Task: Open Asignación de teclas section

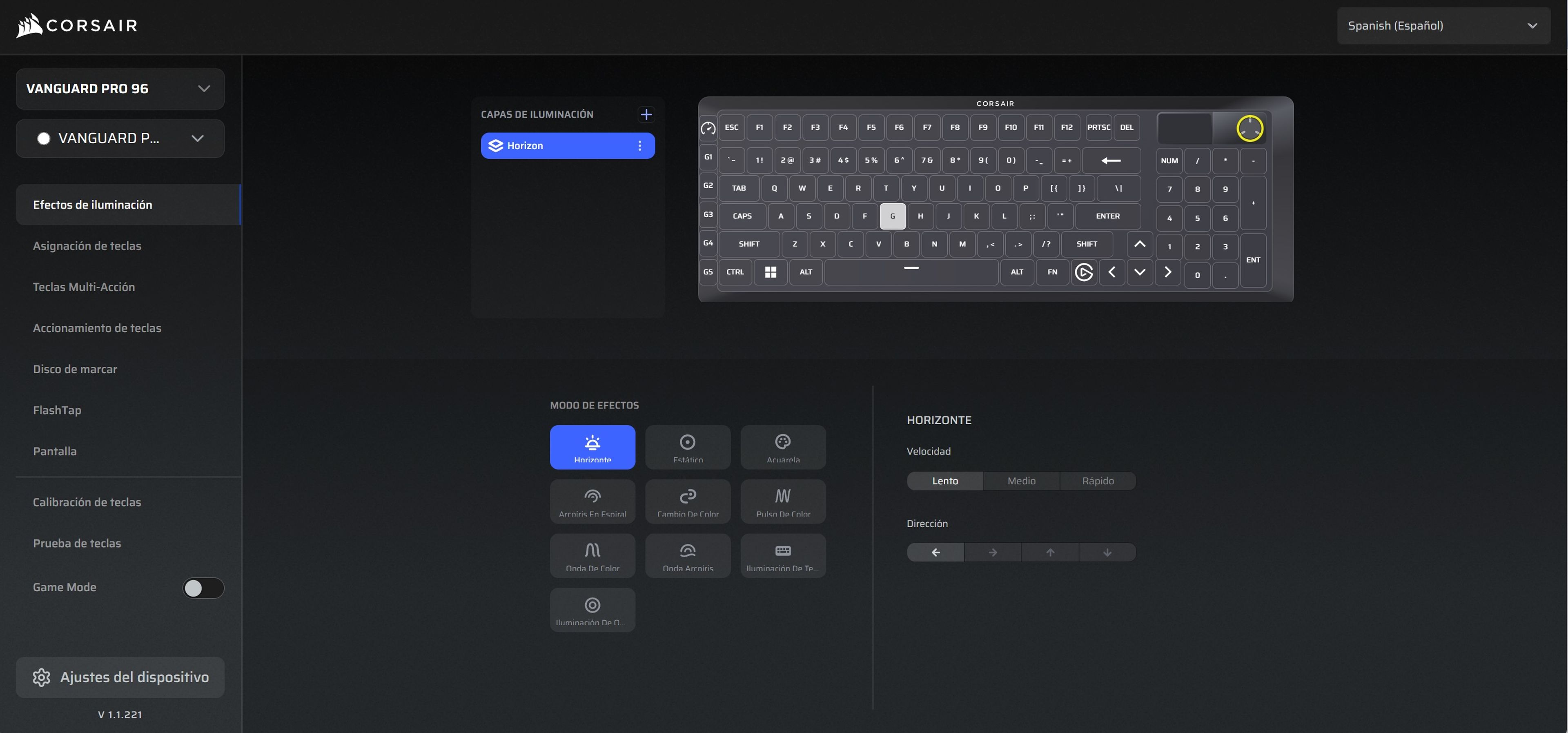Action: (87, 246)
